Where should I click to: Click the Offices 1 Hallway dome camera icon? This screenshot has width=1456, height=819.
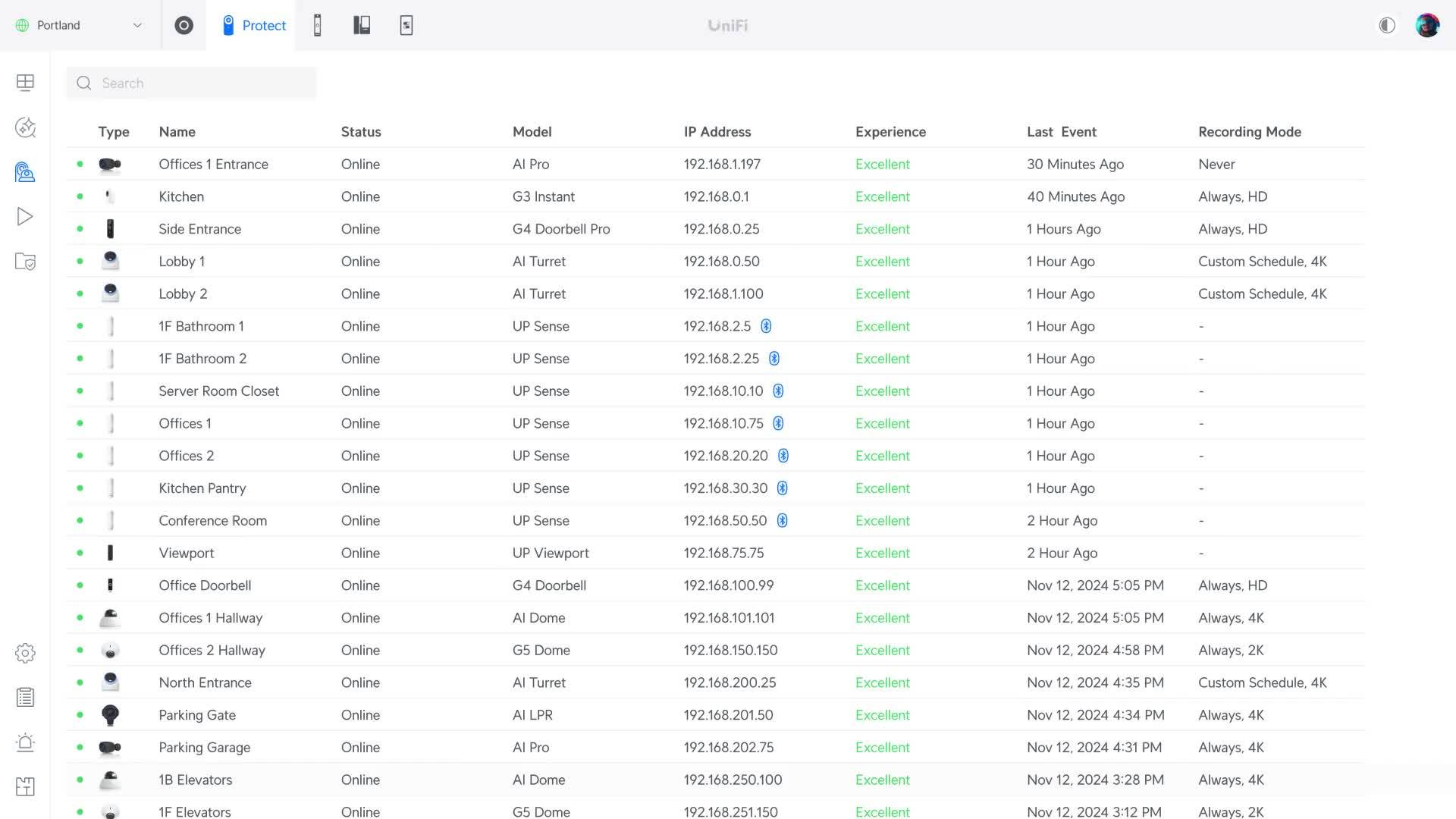(x=110, y=618)
